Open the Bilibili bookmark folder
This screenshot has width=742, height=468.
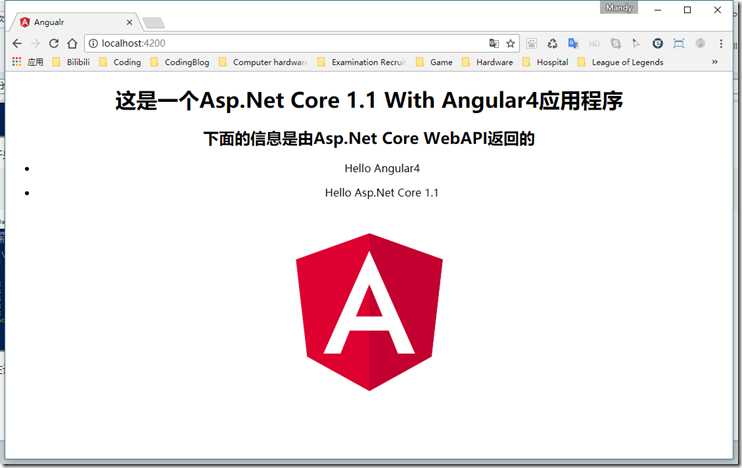(71, 62)
